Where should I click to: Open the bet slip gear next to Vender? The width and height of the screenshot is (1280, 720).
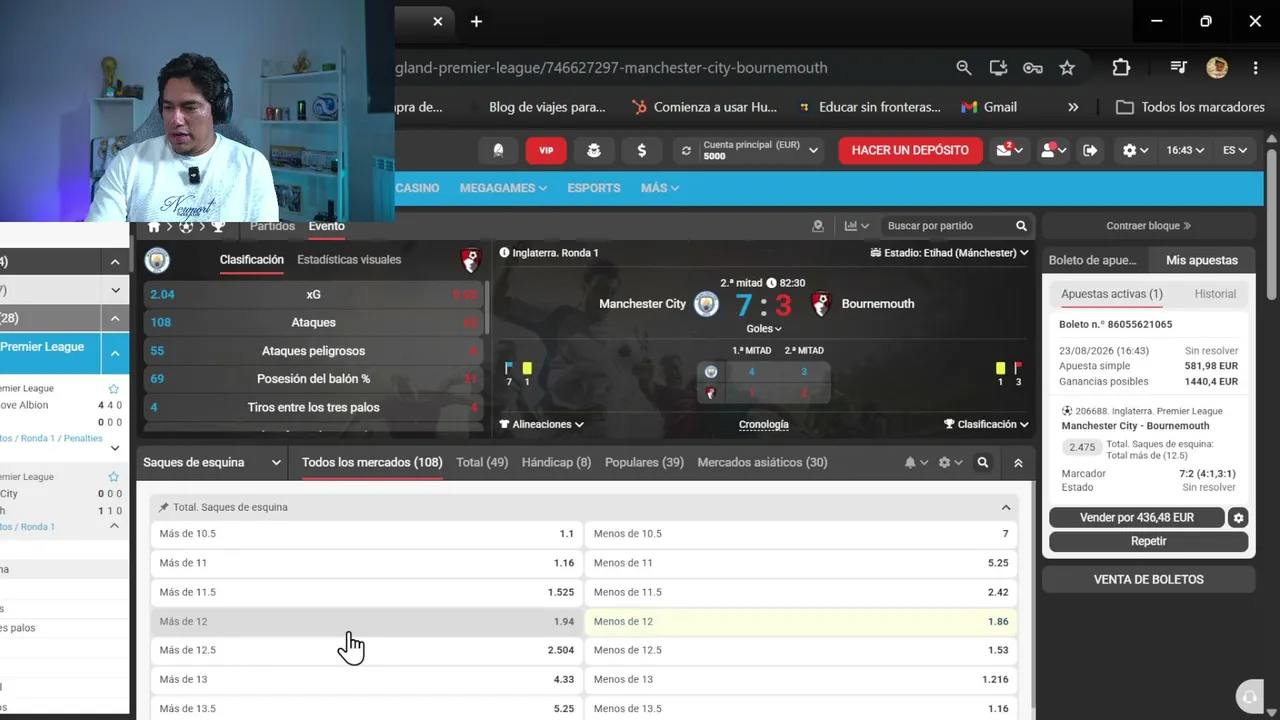click(1239, 518)
